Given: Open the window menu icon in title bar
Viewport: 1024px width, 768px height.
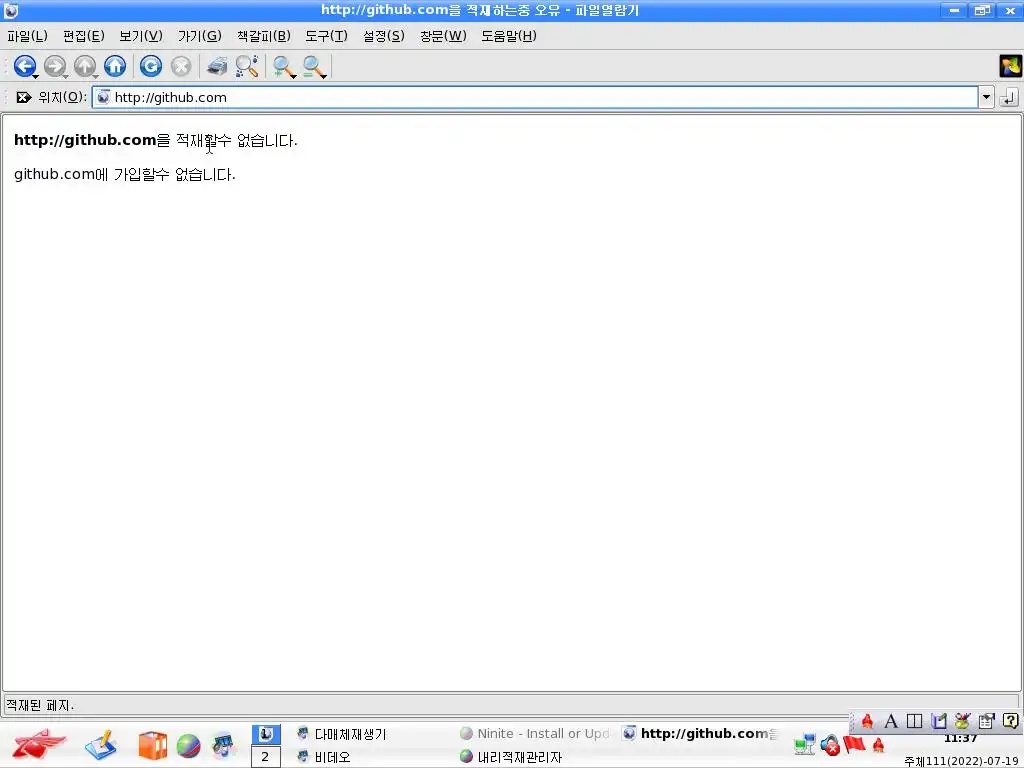Looking at the screenshot, I should tap(10, 10).
